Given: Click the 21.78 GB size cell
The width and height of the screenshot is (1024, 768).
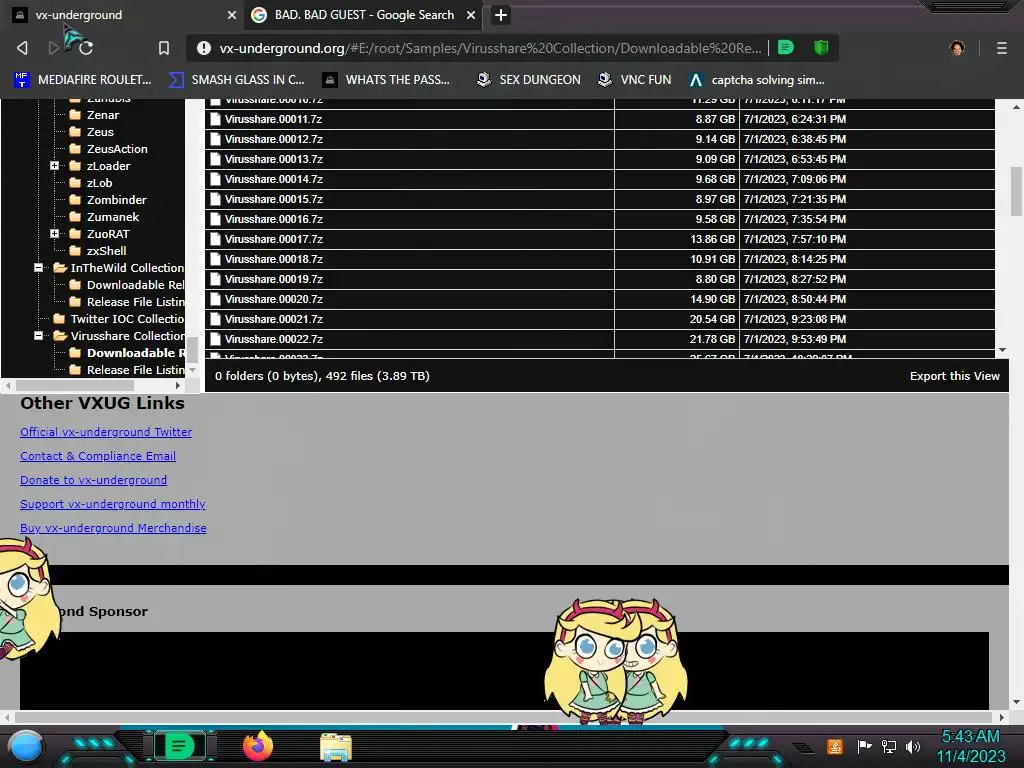Looking at the screenshot, I should click(x=677, y=339).
